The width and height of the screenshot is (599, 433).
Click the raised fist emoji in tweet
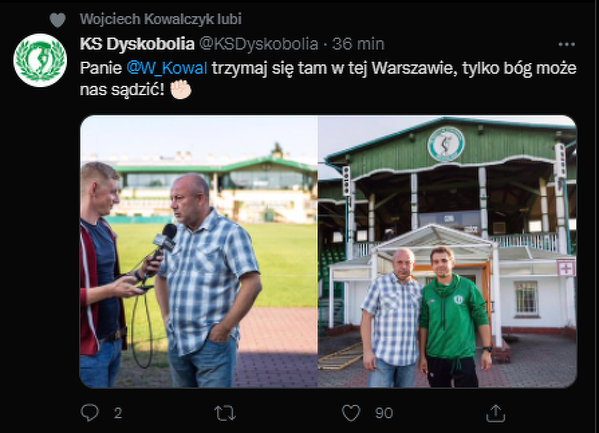point(181,89)
